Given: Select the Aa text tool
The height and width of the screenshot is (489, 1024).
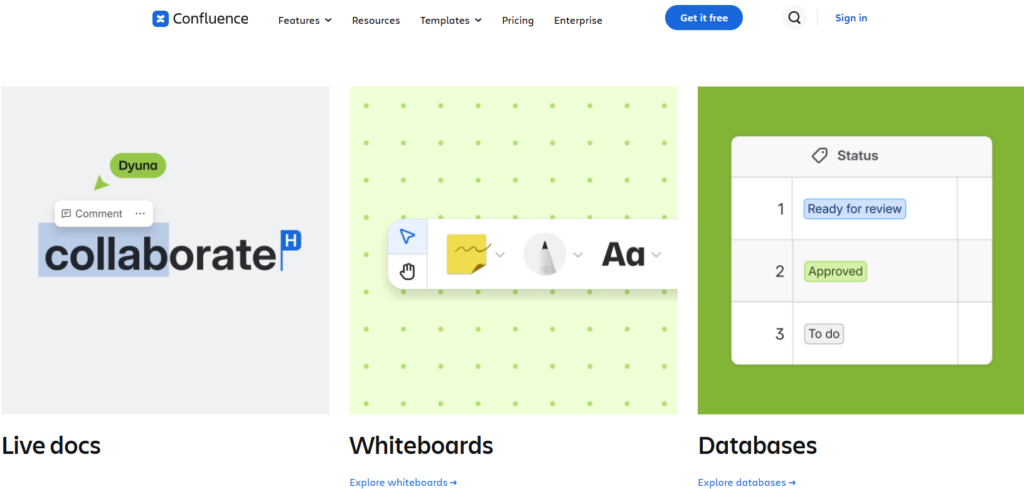Looking at the screenshot, I should click(622, 254).
